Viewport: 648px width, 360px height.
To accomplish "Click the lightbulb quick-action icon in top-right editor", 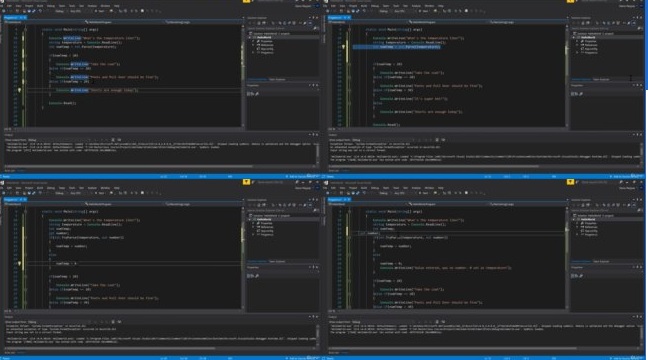I will point(343,47).
